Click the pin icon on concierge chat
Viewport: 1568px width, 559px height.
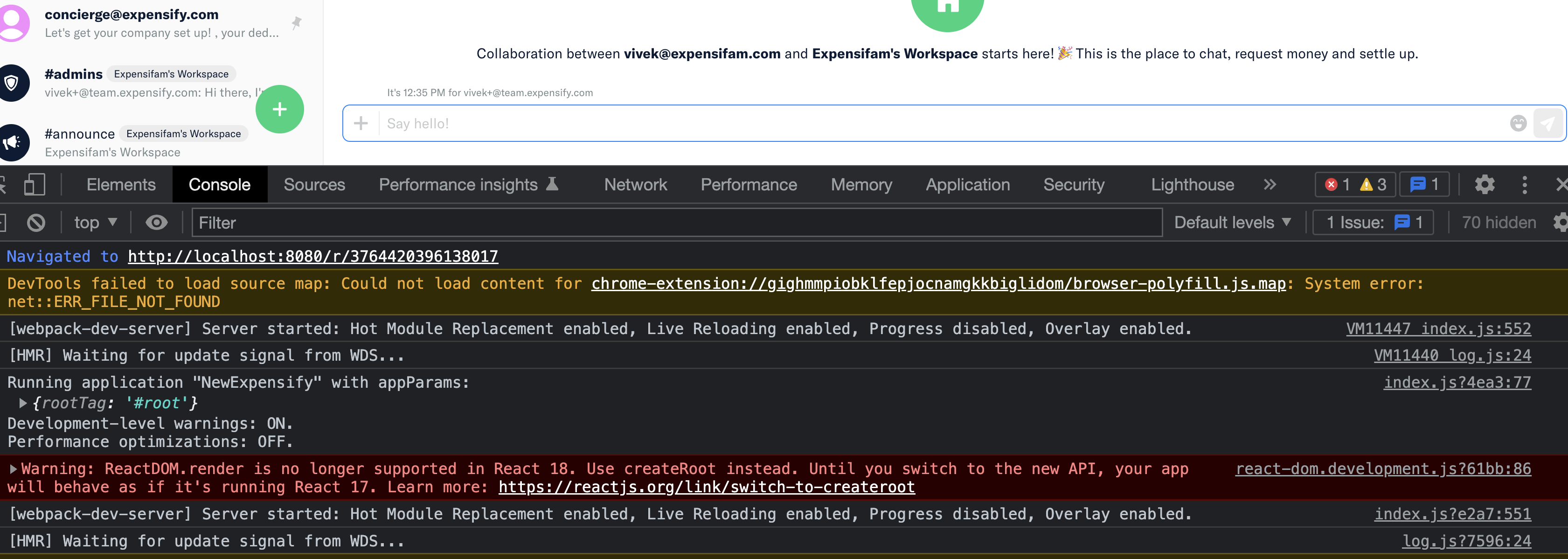(297, 23)
